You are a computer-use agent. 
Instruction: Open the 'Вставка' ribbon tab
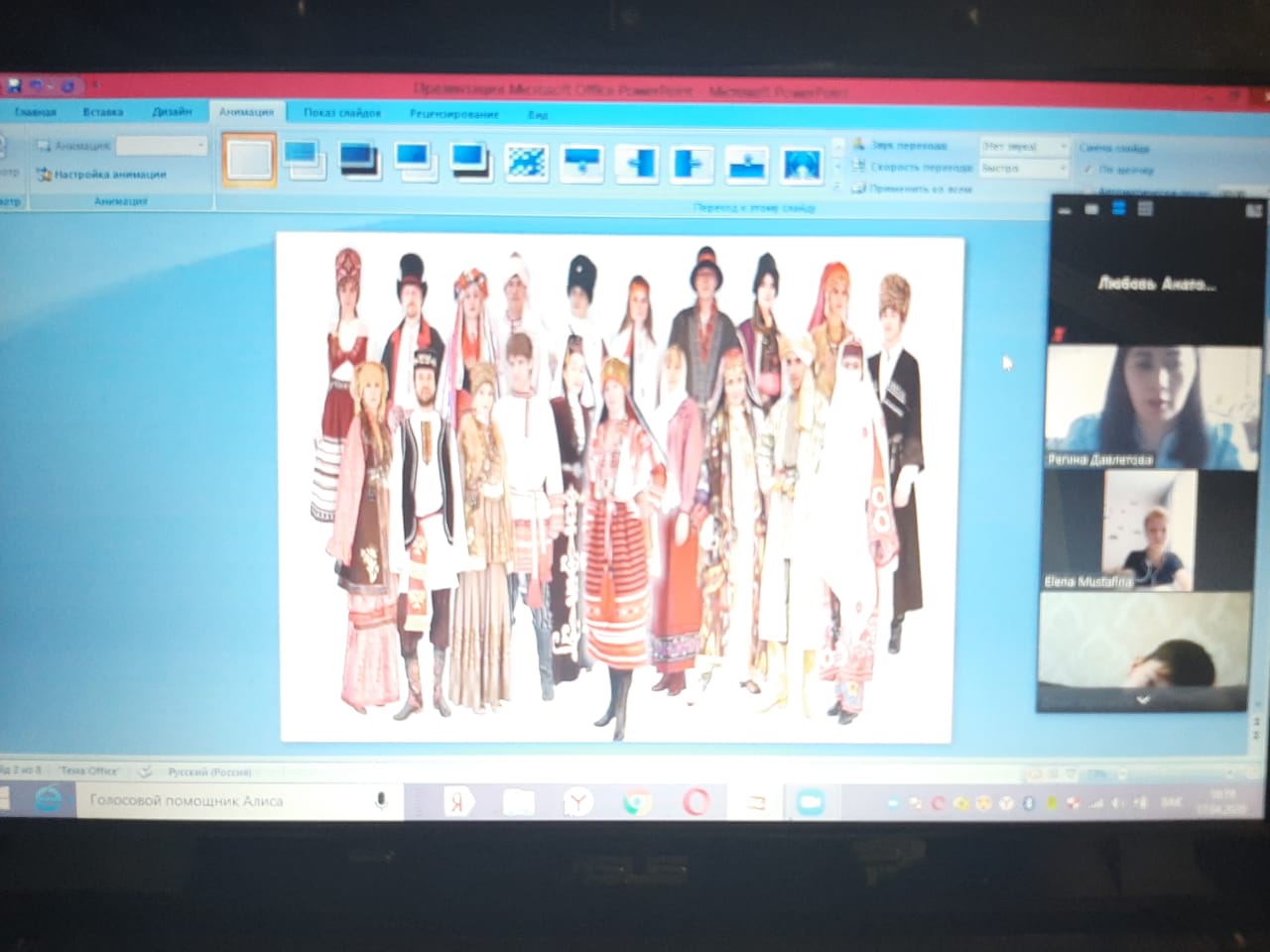103,112
